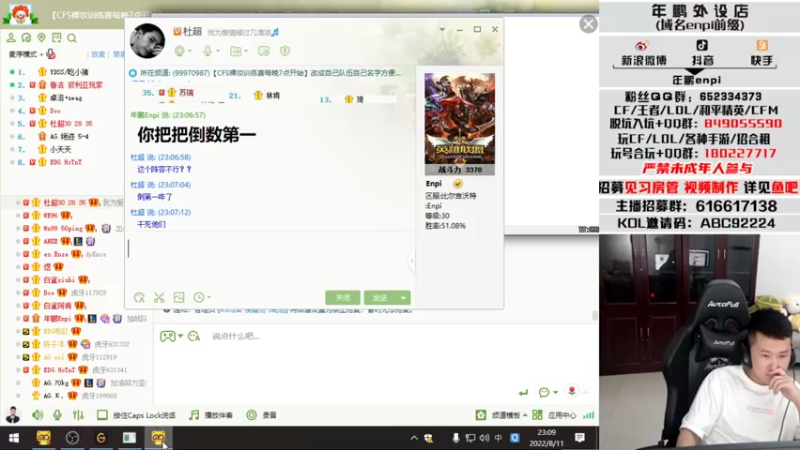Expand the voice call dropdown arrow
Screen dimensions: 800x450
coord(218,51)
